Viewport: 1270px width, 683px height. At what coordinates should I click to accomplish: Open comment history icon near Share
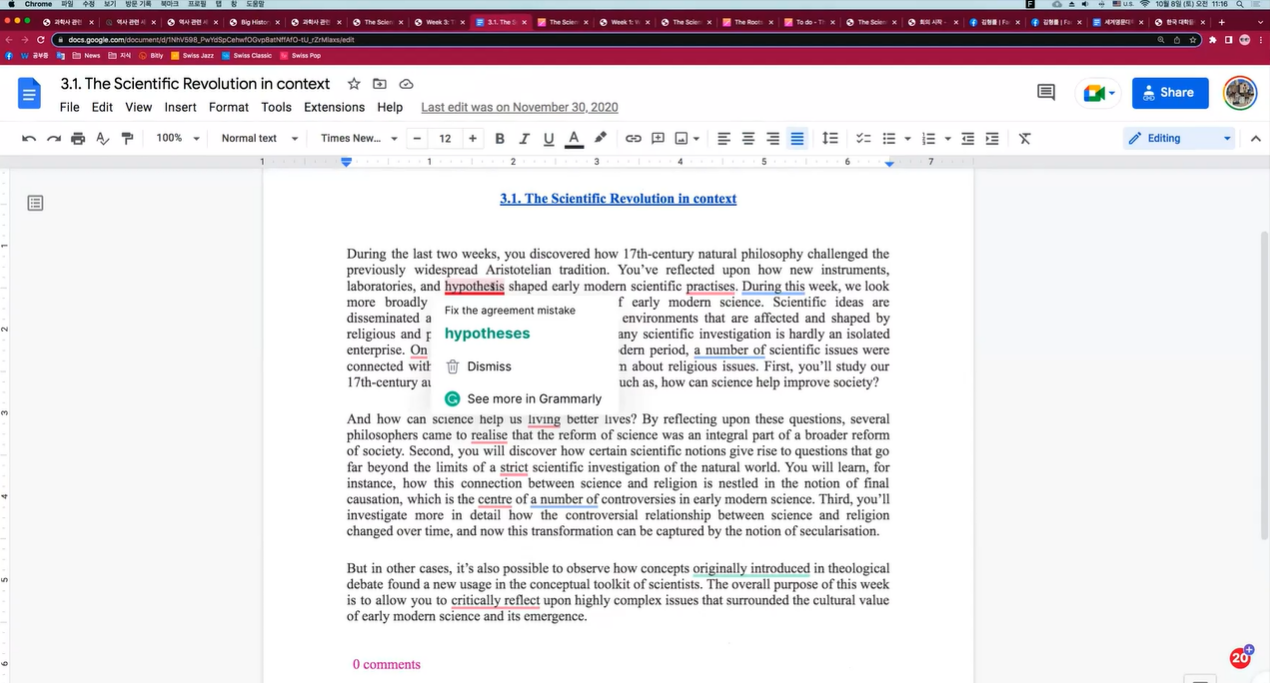point(1046,93)
